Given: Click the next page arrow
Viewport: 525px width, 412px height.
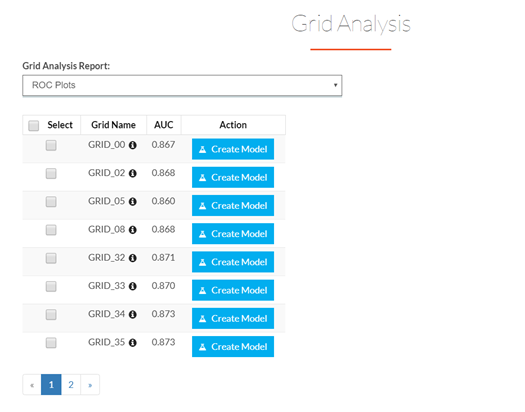Looking at the screenshot, I should pos(90,385).
